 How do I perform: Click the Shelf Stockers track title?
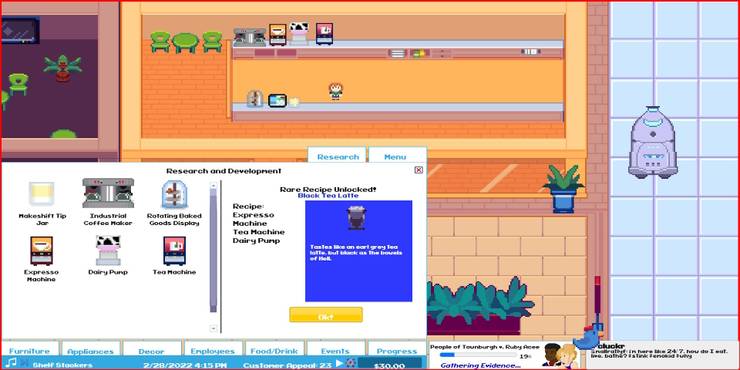point(62,365)
